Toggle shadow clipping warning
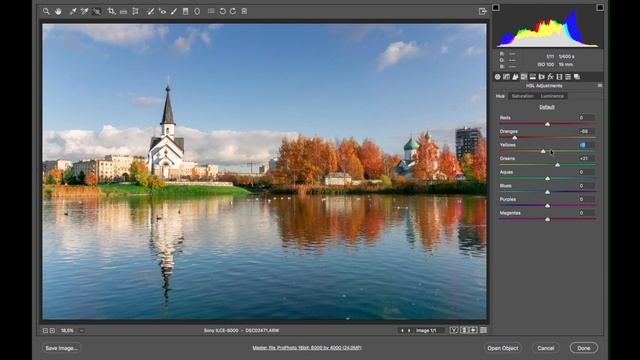This screenshot has height=360, width=640. coord(496,7)
